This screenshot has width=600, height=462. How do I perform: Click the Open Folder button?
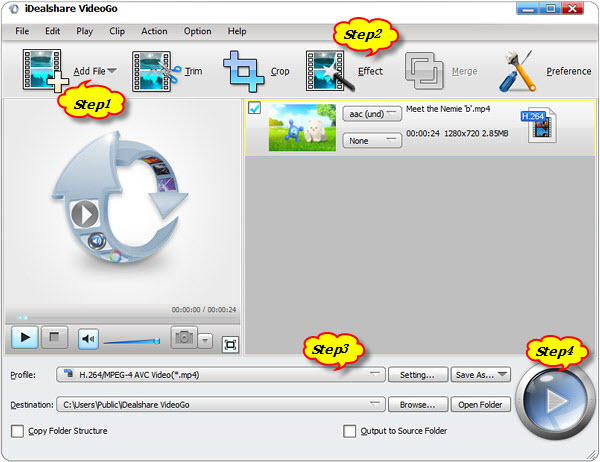(x=481, y=405)
